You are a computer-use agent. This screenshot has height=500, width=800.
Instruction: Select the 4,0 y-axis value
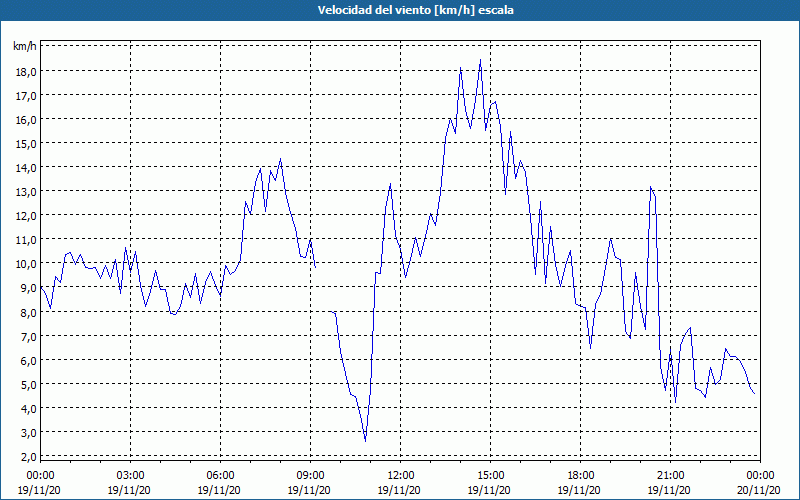coord(29,409)
